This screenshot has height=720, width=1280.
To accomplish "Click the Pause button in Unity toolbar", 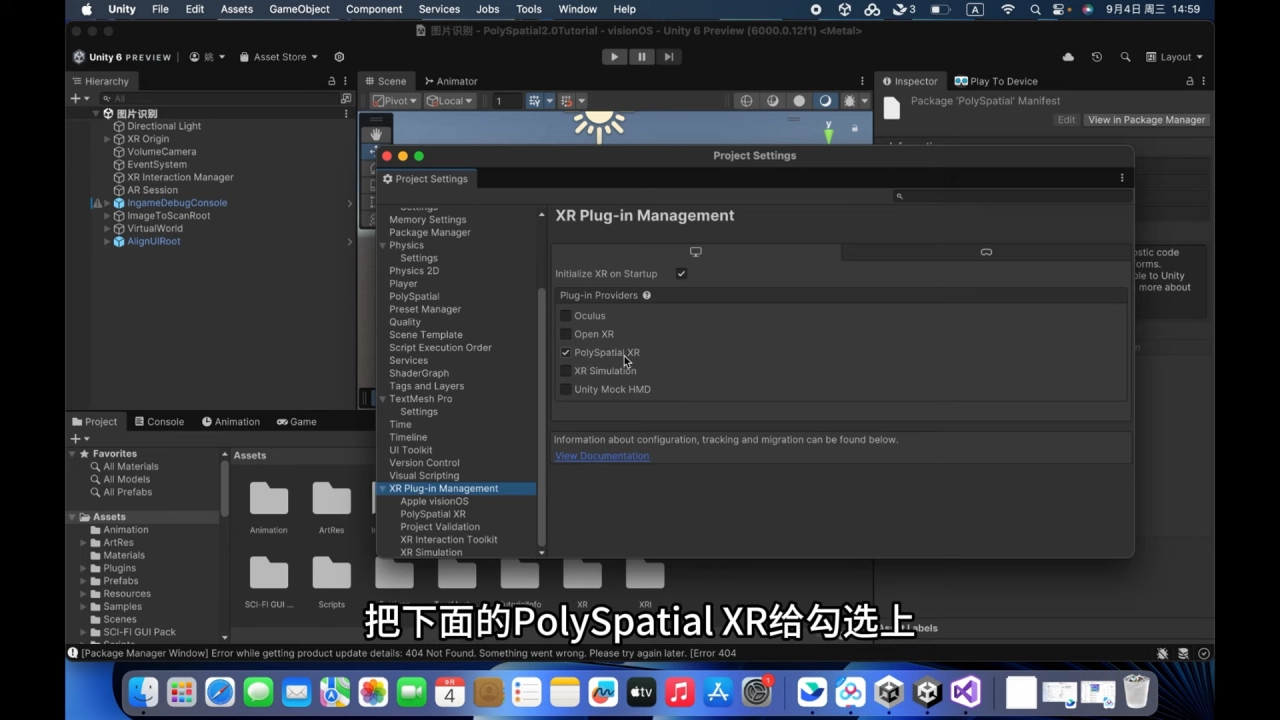I will [x=642, y=57].
